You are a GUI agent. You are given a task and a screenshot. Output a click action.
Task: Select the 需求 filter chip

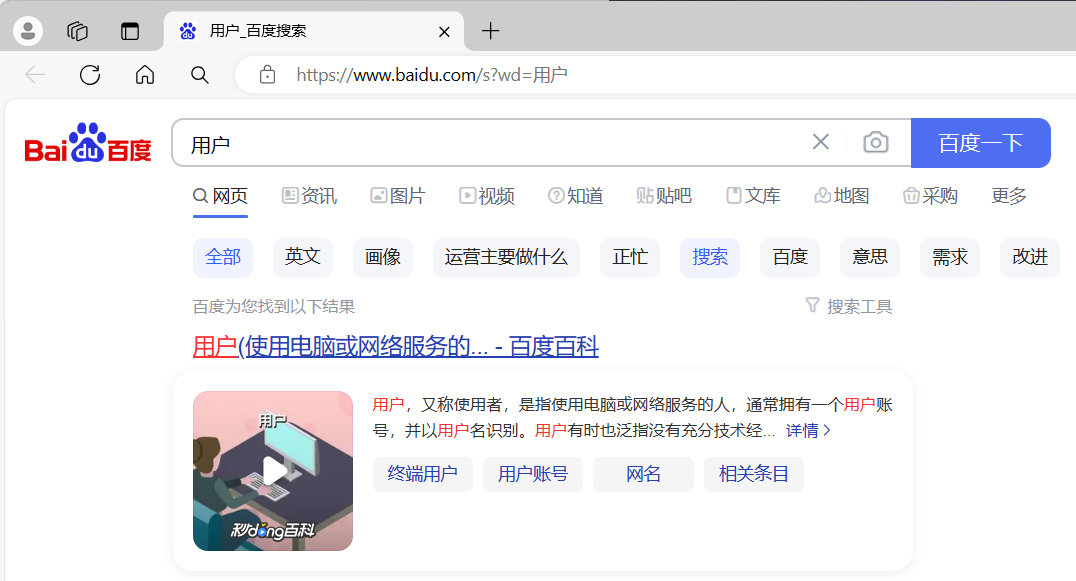[950, 257]
